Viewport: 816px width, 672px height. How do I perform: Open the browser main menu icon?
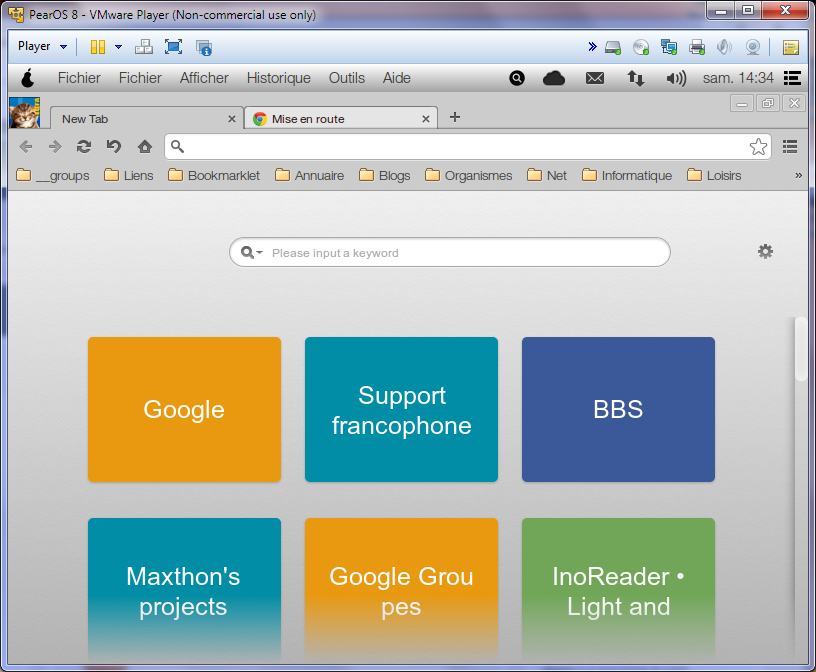[790, 147]
